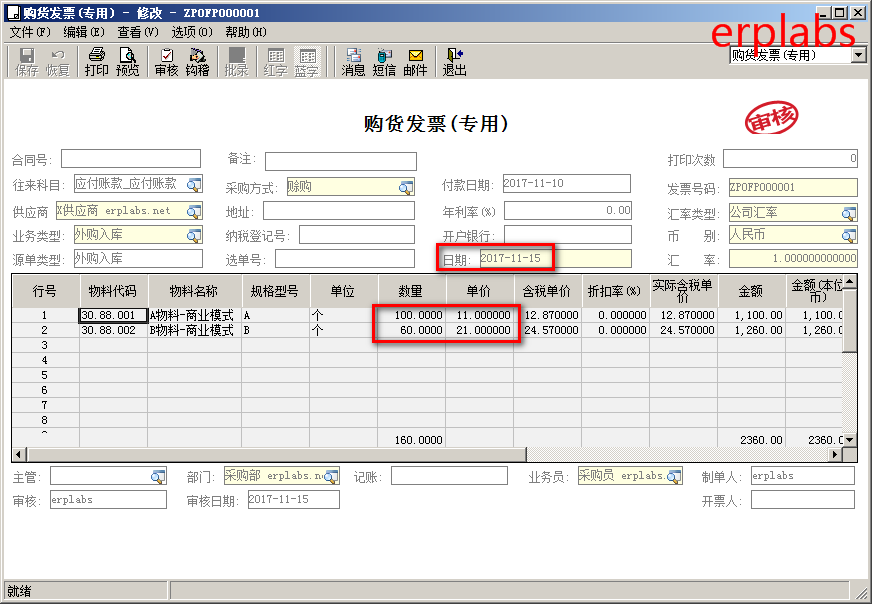Viewport: 872px width, 604px height.
Task: Click the 数量 column header
Action: pyautogui.click(x=412, y=291)
